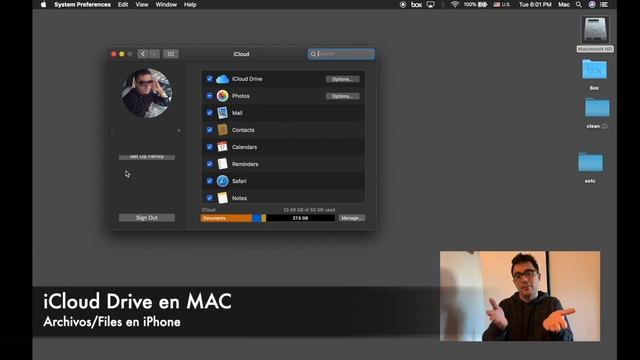Viewport: 640px width, 360px height.
Task: Open the AirPlay display menu icon
Action: coord(431,4)
